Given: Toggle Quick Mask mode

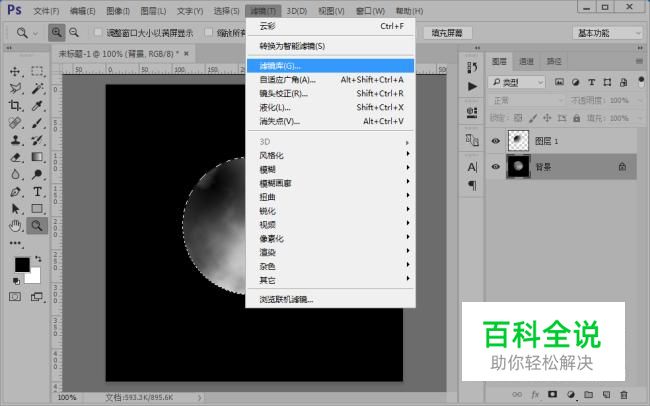Looking at the screenshot, I should point(15,297).
